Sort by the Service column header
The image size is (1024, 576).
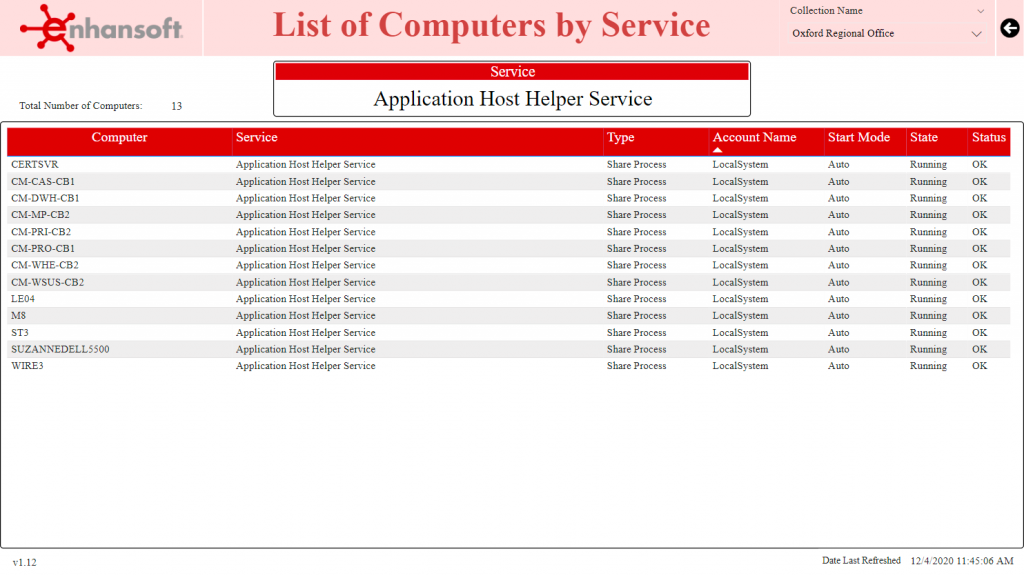pos(257,137)
